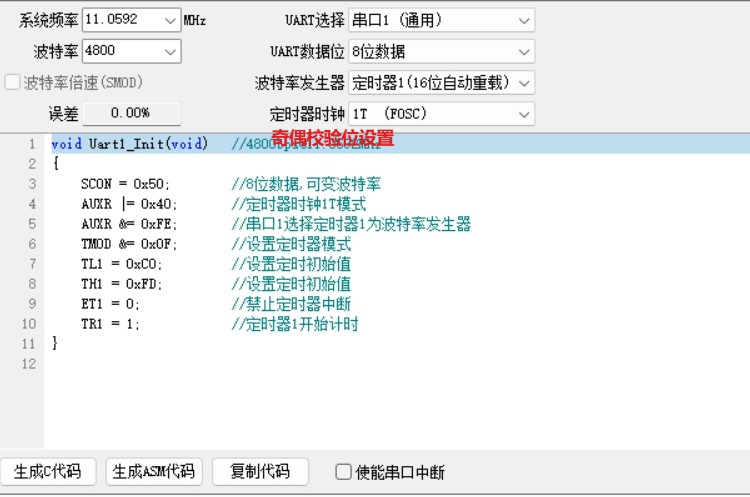Click the 生成ASM代码 button
This screenshot has width=750, height=497.
click(154, 472)
